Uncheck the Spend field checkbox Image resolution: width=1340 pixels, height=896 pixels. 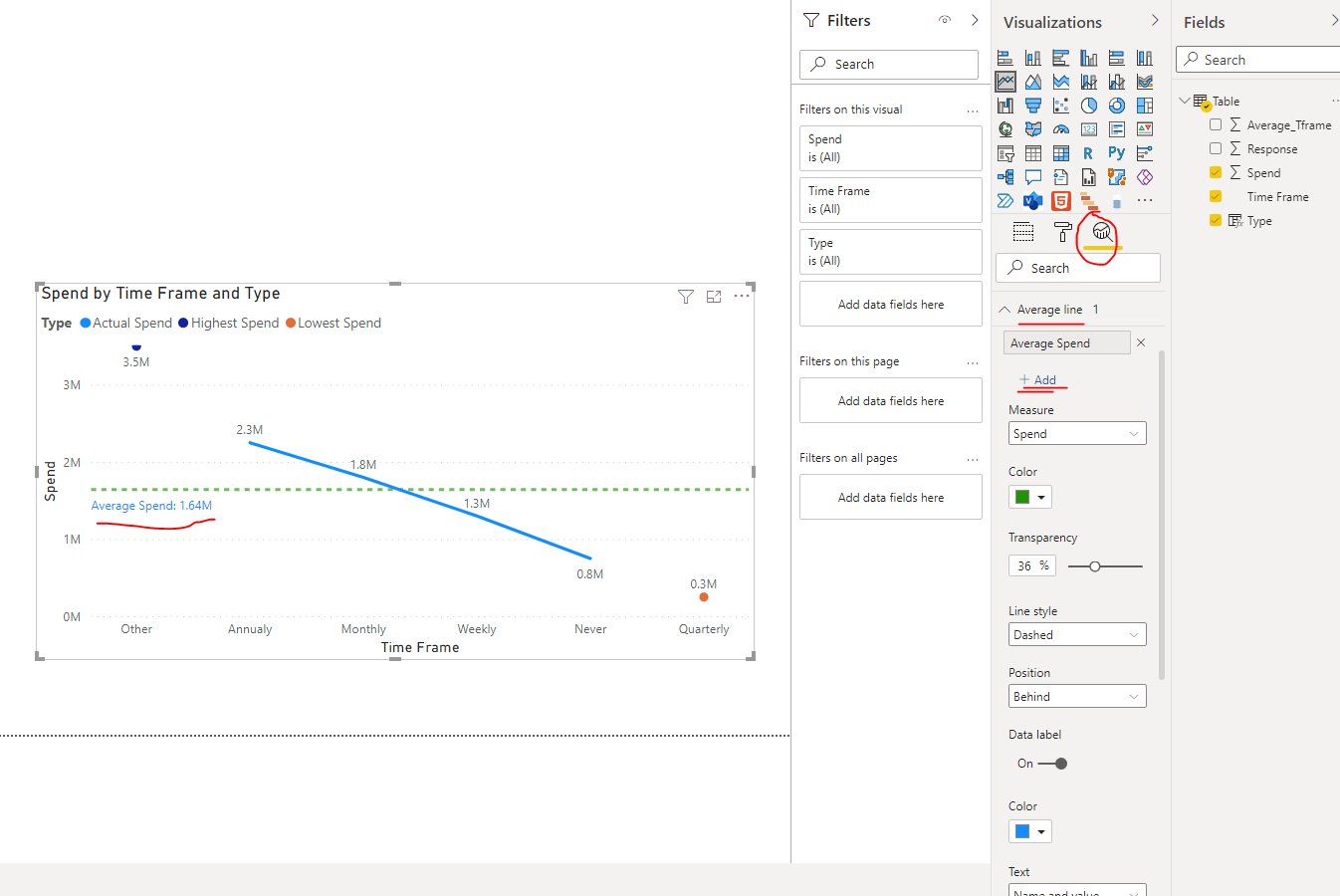tap(1216, 173)
